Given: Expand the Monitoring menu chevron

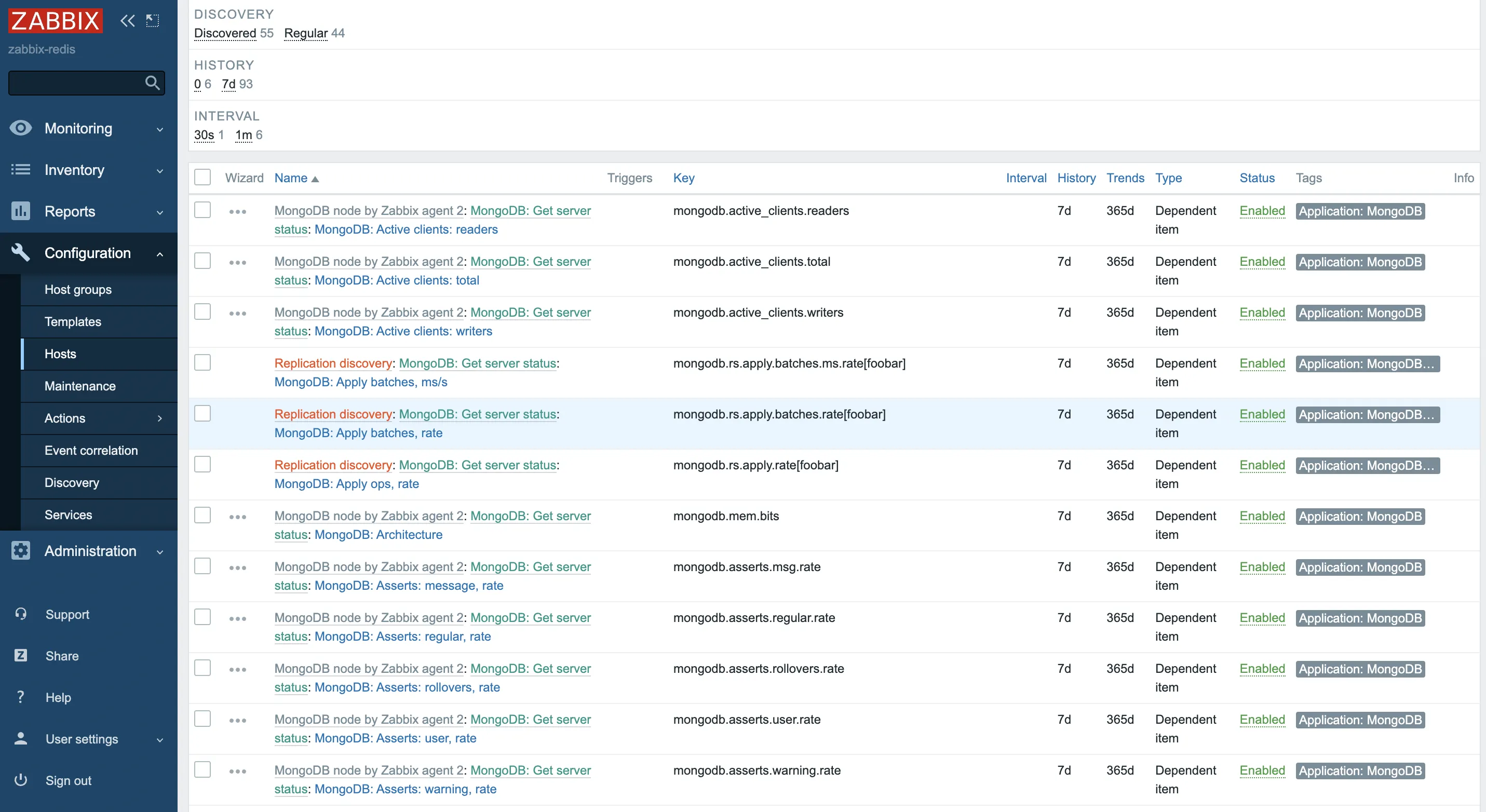Looking at the screenshot, I should click(160, 129).
